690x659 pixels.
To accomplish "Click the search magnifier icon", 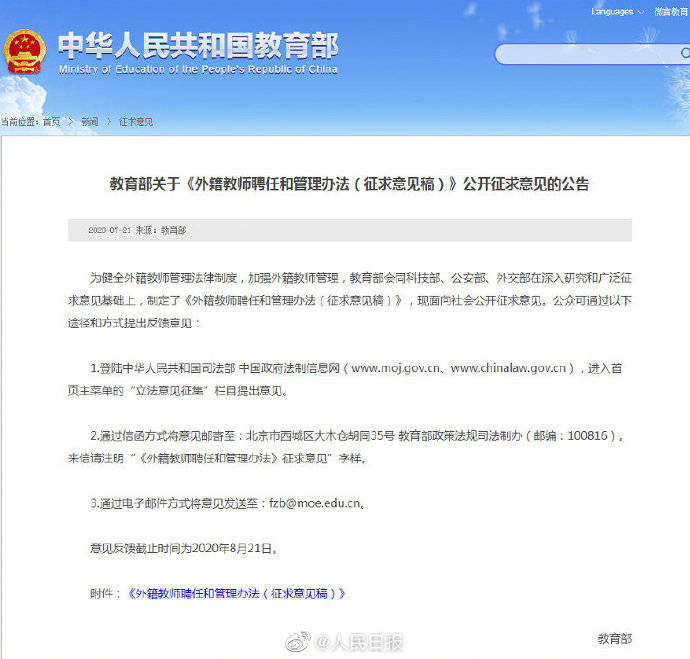I will [685, 53].
